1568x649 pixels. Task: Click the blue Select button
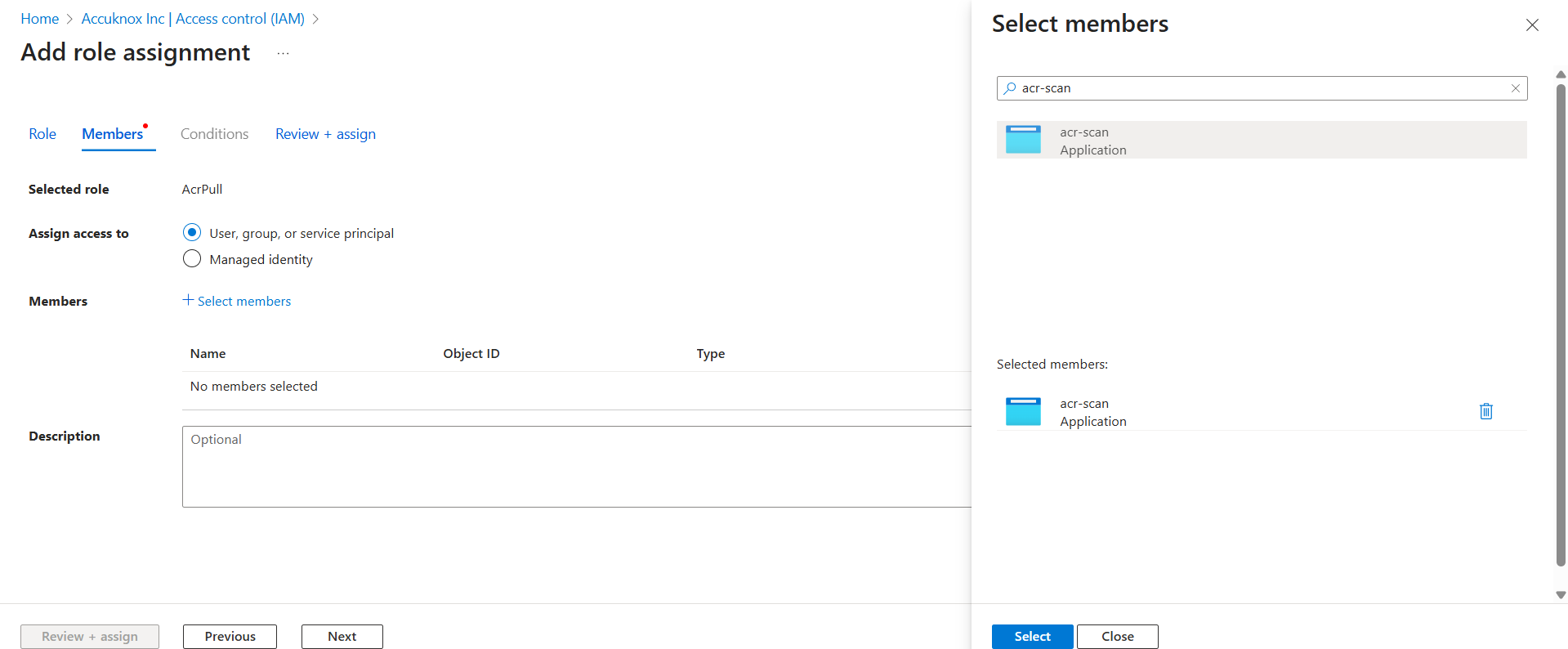click(x=1032, y=637)
